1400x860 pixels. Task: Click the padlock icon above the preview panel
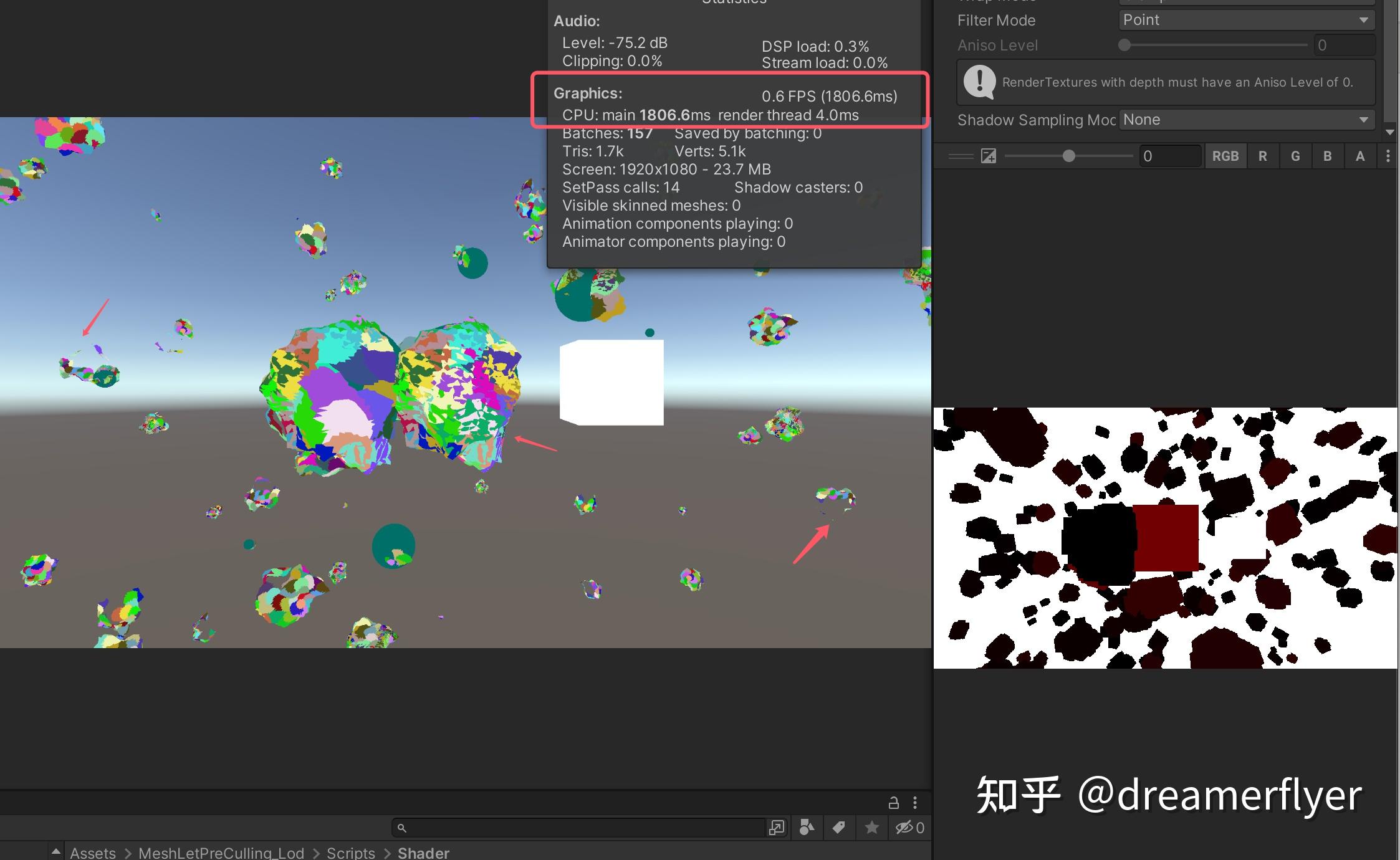894,803
